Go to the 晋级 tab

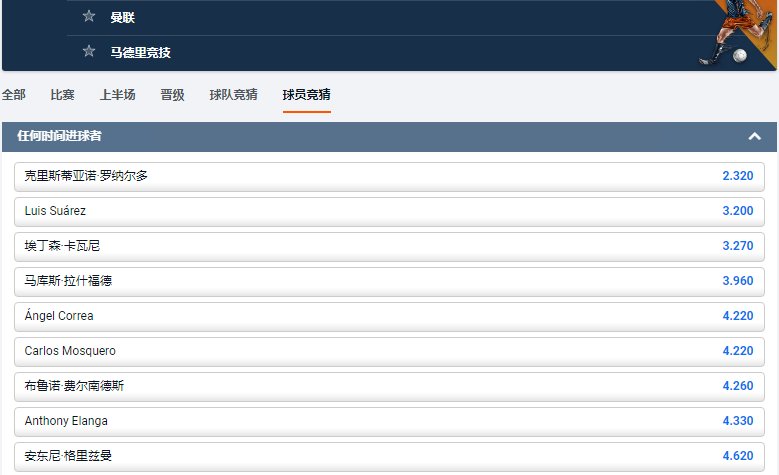pos(172,95)
